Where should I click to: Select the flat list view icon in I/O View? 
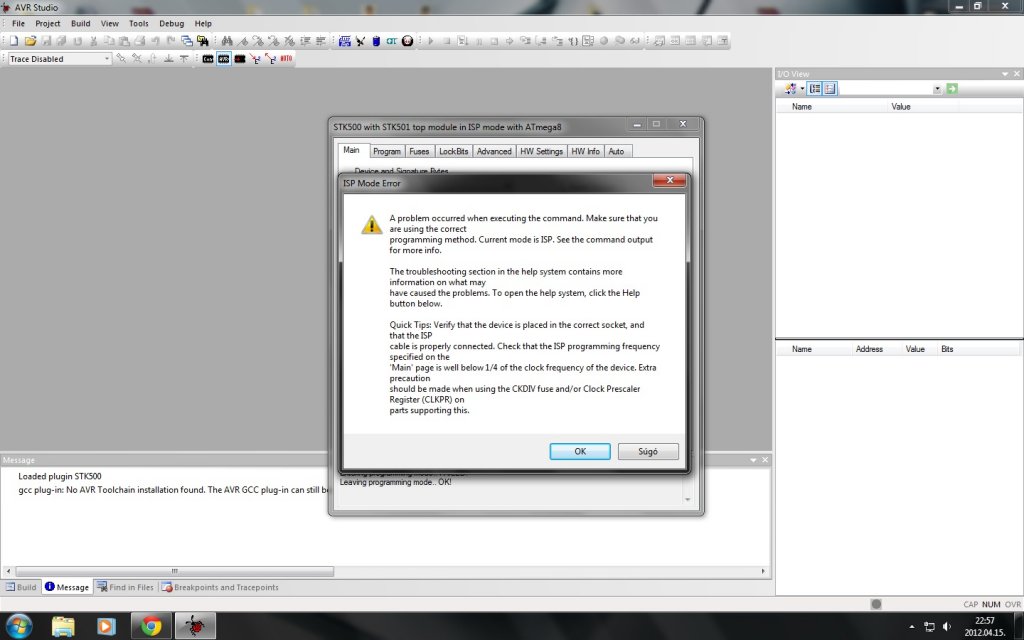click(x=829, y=88)
